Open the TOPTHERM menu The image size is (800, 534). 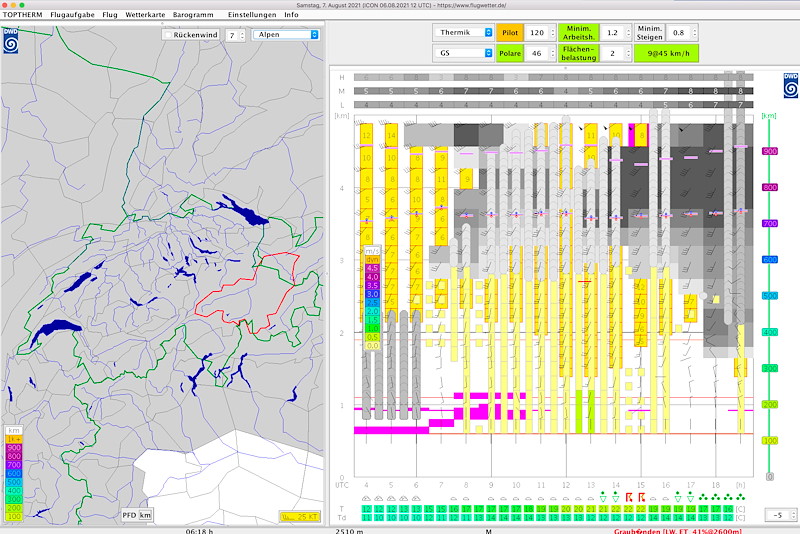(x=22, y=15)
